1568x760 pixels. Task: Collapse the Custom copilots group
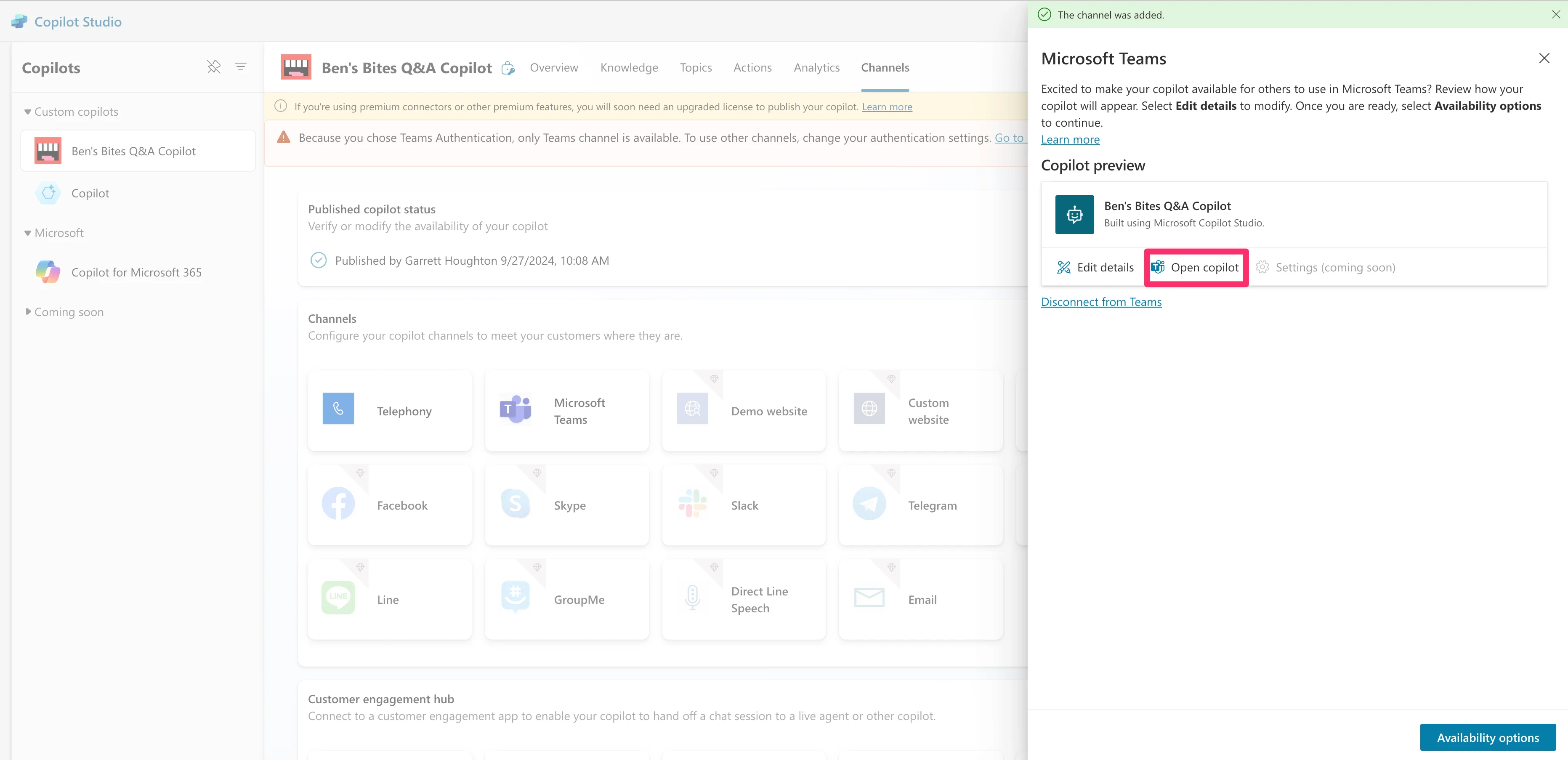pos(27,112)
